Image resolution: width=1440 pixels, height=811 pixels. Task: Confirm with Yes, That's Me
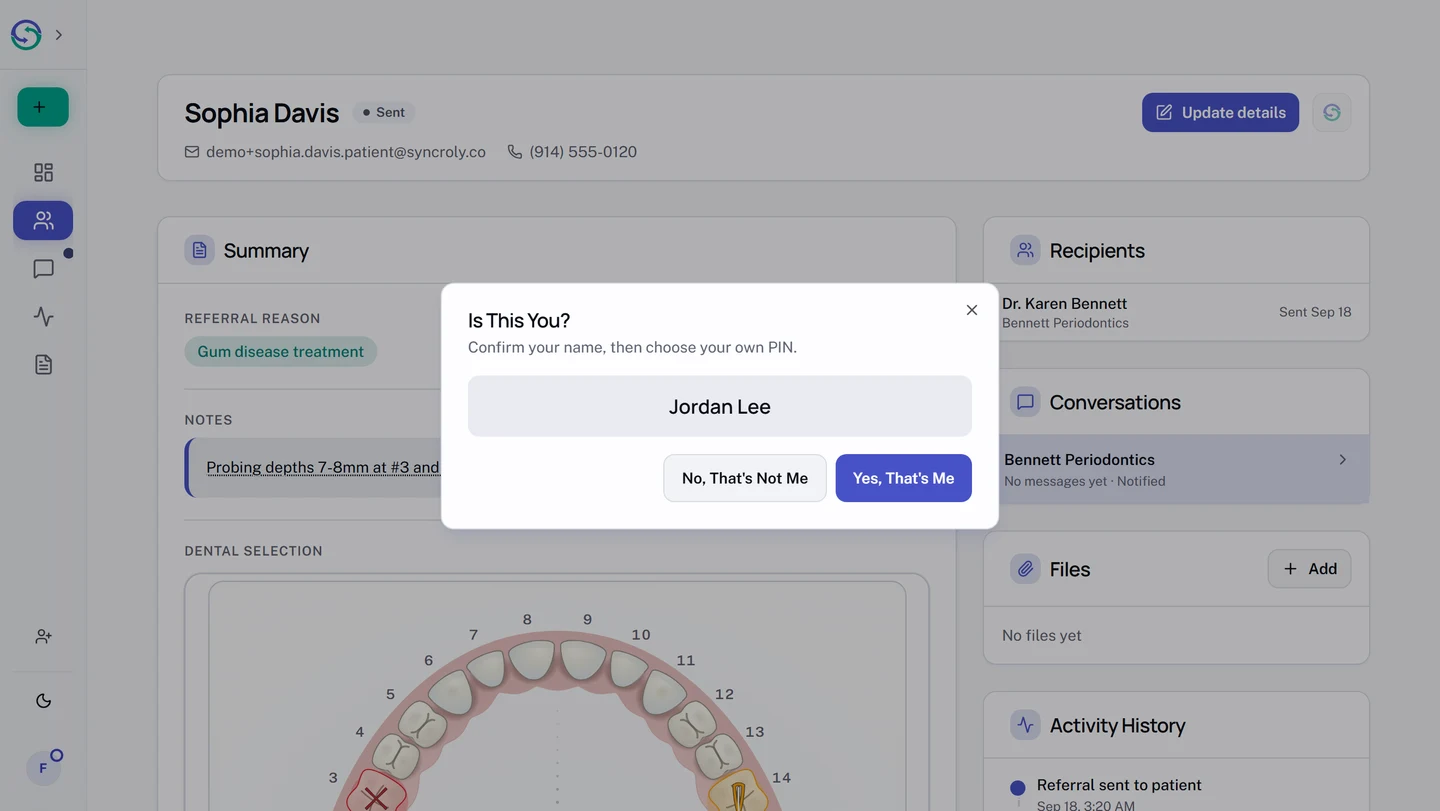click(904, 478)
